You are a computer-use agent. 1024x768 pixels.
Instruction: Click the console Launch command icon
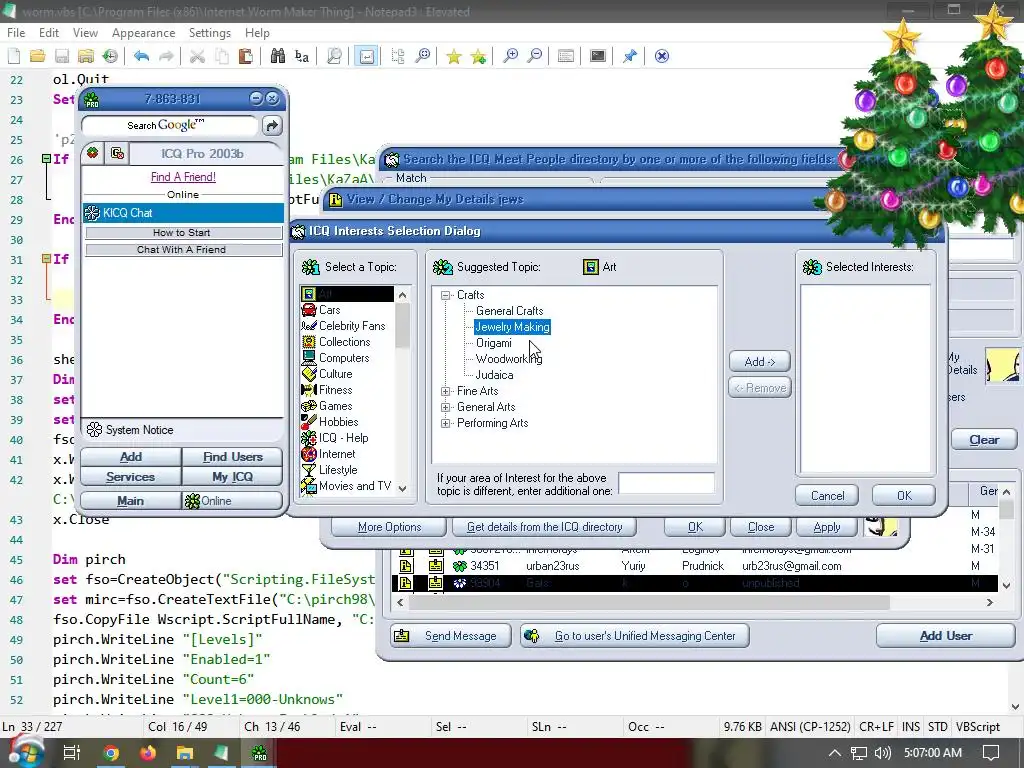[x=598, y=56]
